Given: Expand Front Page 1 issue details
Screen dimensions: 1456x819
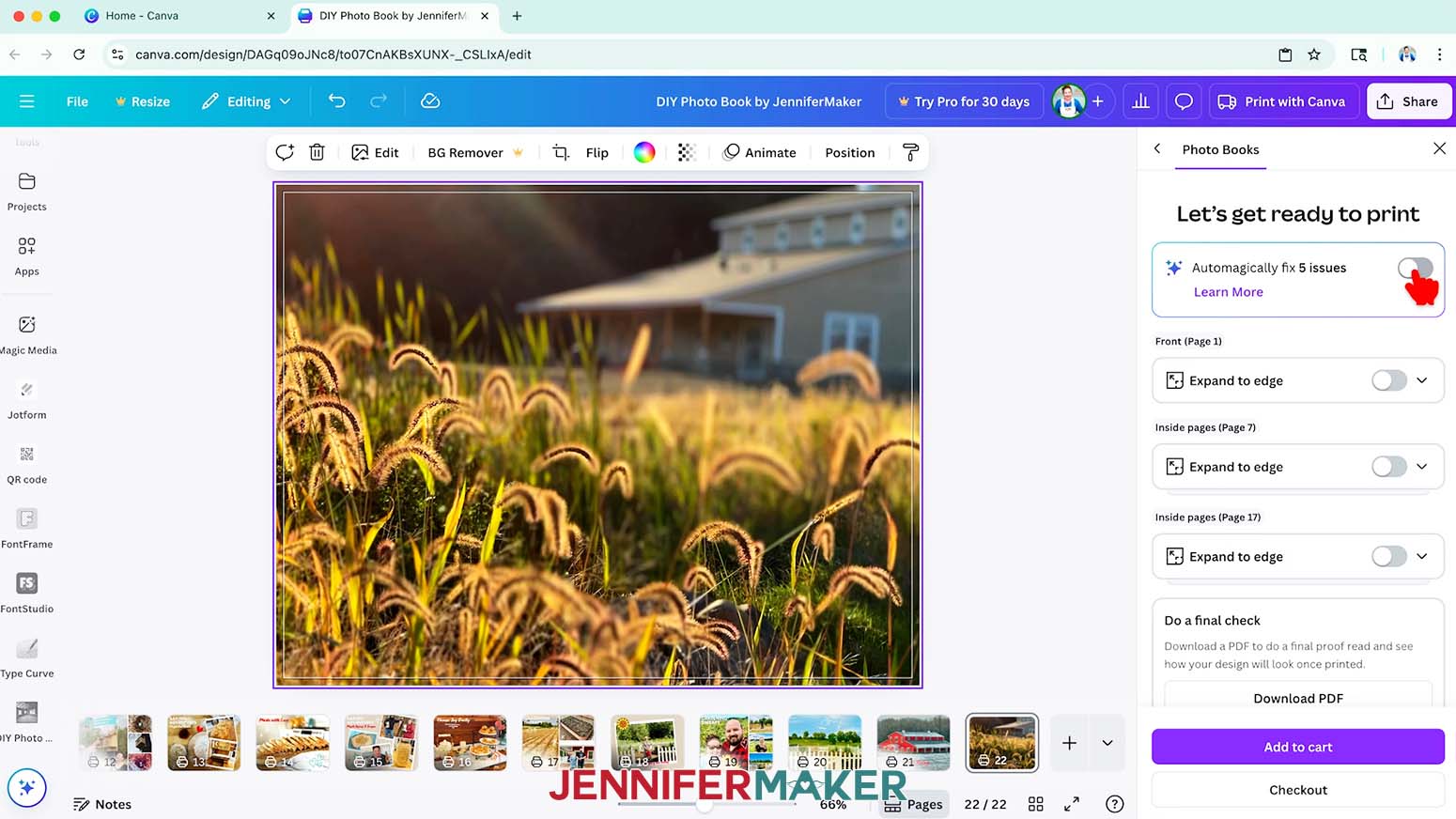Looking at the screenshot, I should click(x=1422, y=380).
